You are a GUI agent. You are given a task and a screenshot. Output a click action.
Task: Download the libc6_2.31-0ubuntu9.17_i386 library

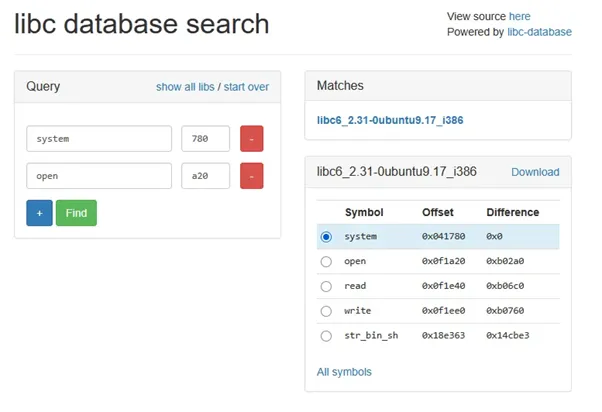click(x=535, y=172)
